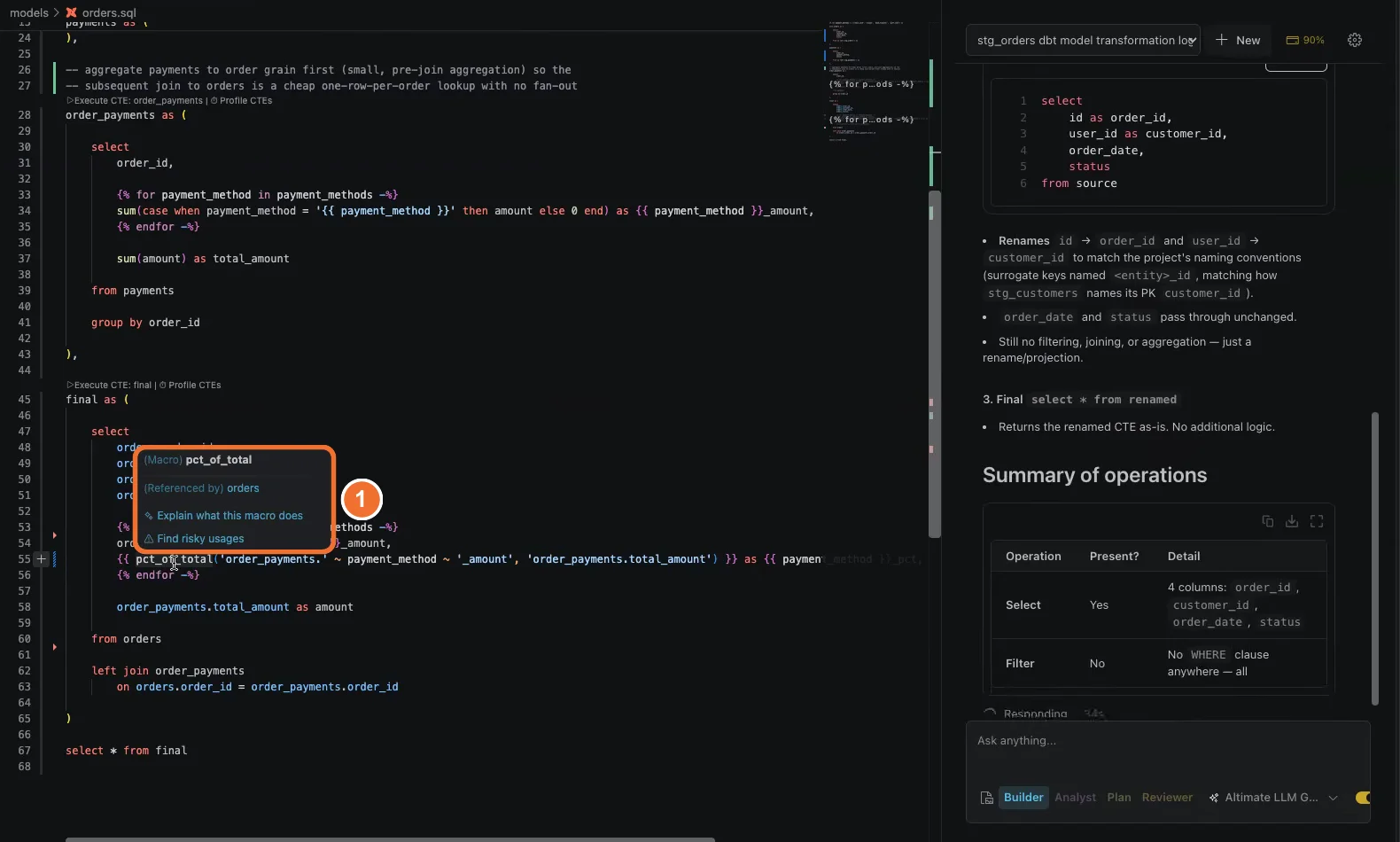Click the chat panel vertical scrollbar
The height and width of the screenshot is (842, 1400).
(x=1375, y=558)
